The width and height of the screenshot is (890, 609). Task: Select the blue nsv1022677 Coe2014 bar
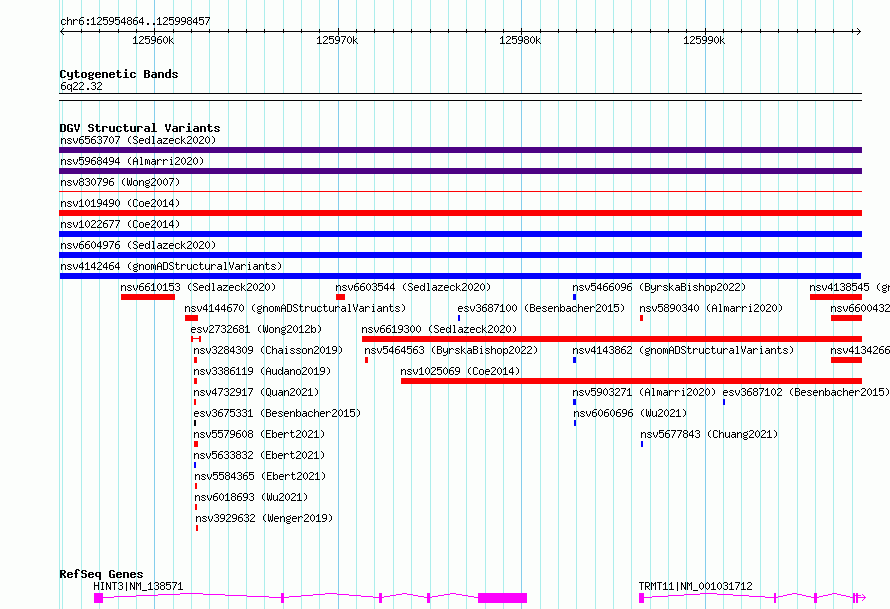tap(460, 234)
